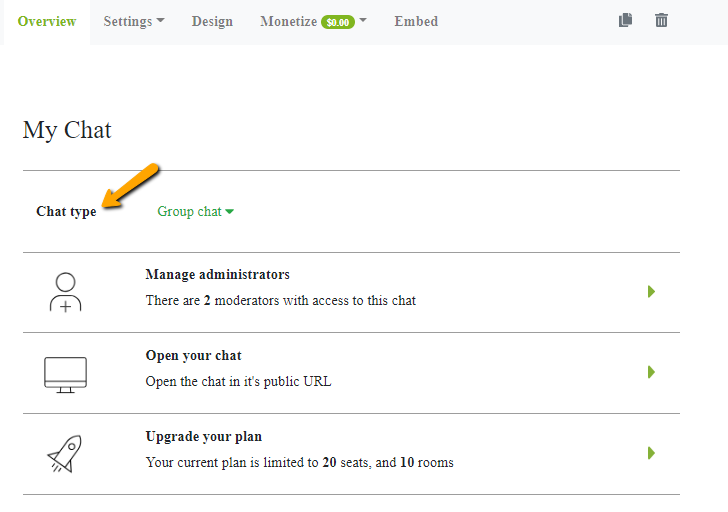Viewport: 728px width, 512px height.
Task: Switch to the Overview tab
Action: click(47, 21)
